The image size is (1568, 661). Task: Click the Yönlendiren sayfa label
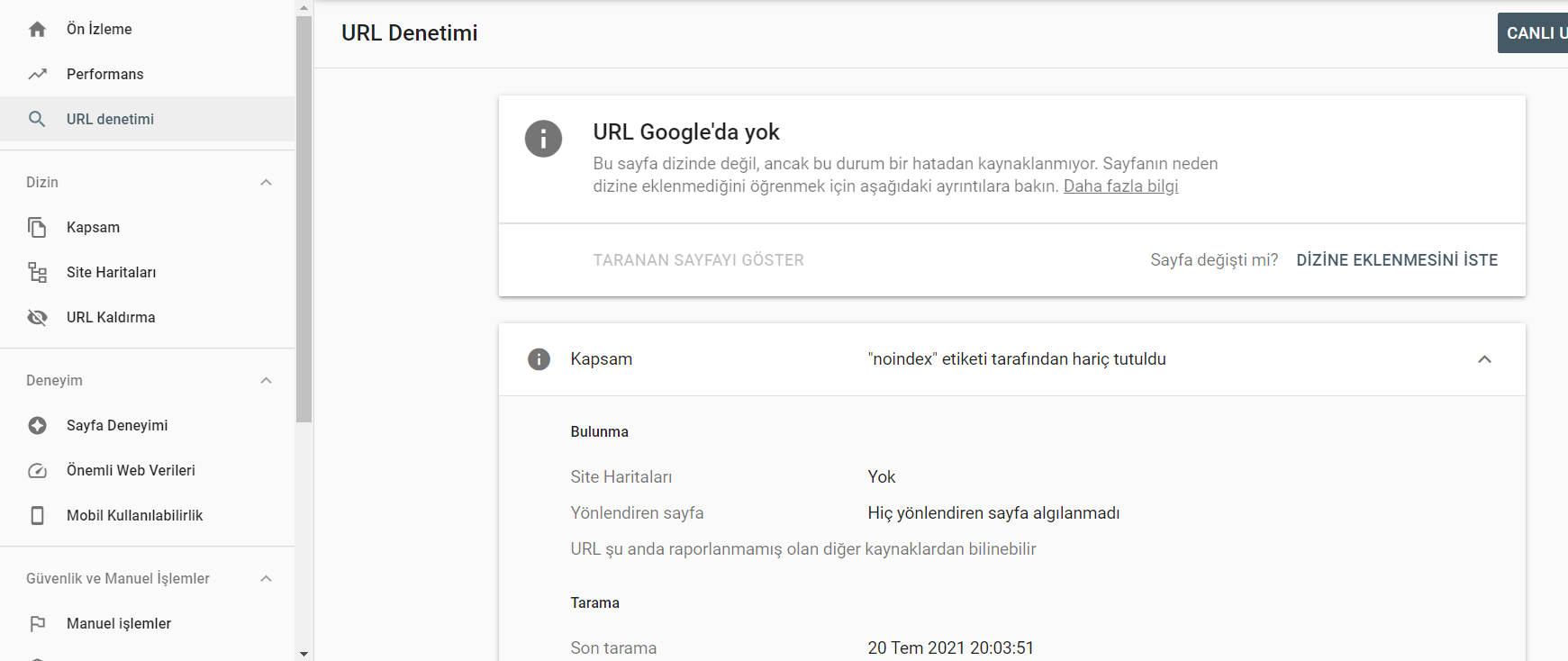637,512
